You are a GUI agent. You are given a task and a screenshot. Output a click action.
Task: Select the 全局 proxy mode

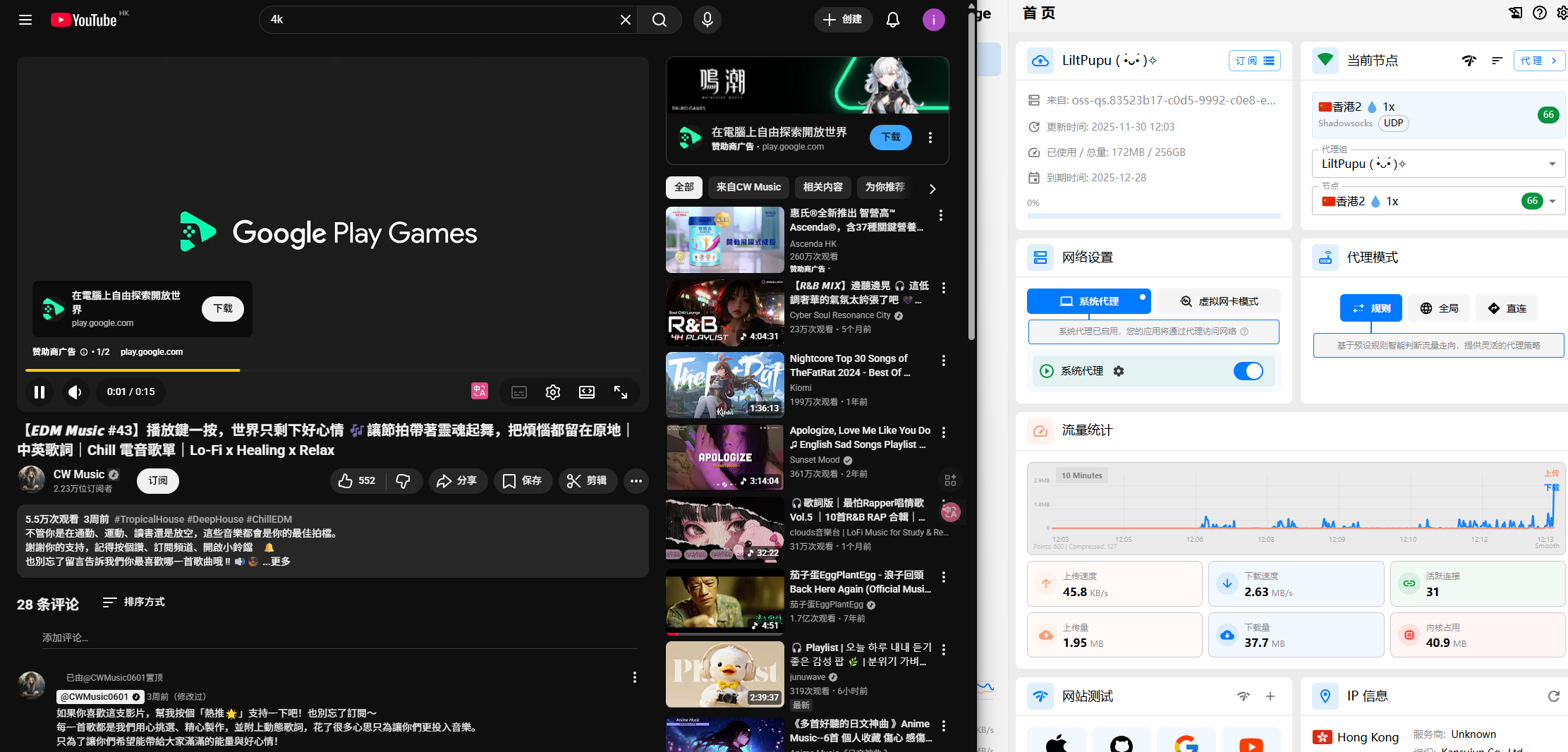[1440, 308]
